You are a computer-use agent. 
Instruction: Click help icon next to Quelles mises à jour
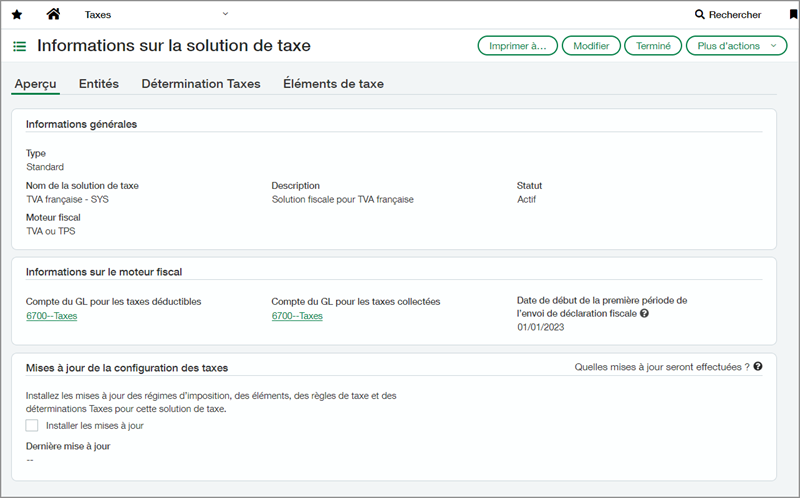pyautogui.click(x=758, y=366)
